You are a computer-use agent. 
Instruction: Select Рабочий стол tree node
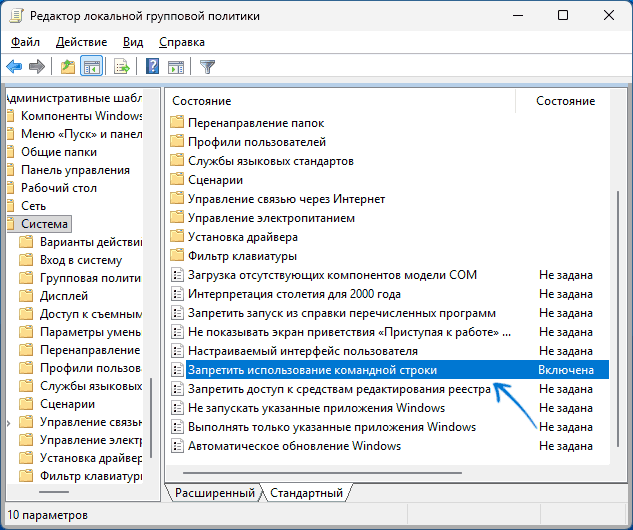click(x=59, y=188)
